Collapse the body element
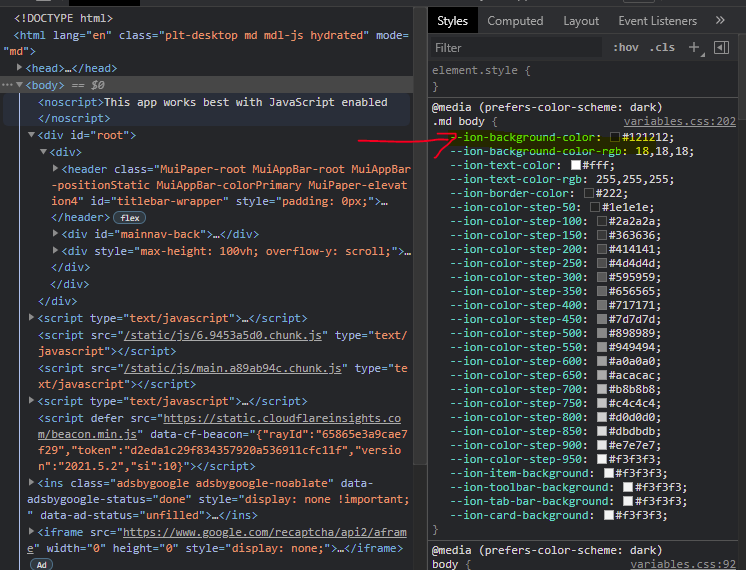This screenshot has height=570, width=746. click(x=20, y=85)
